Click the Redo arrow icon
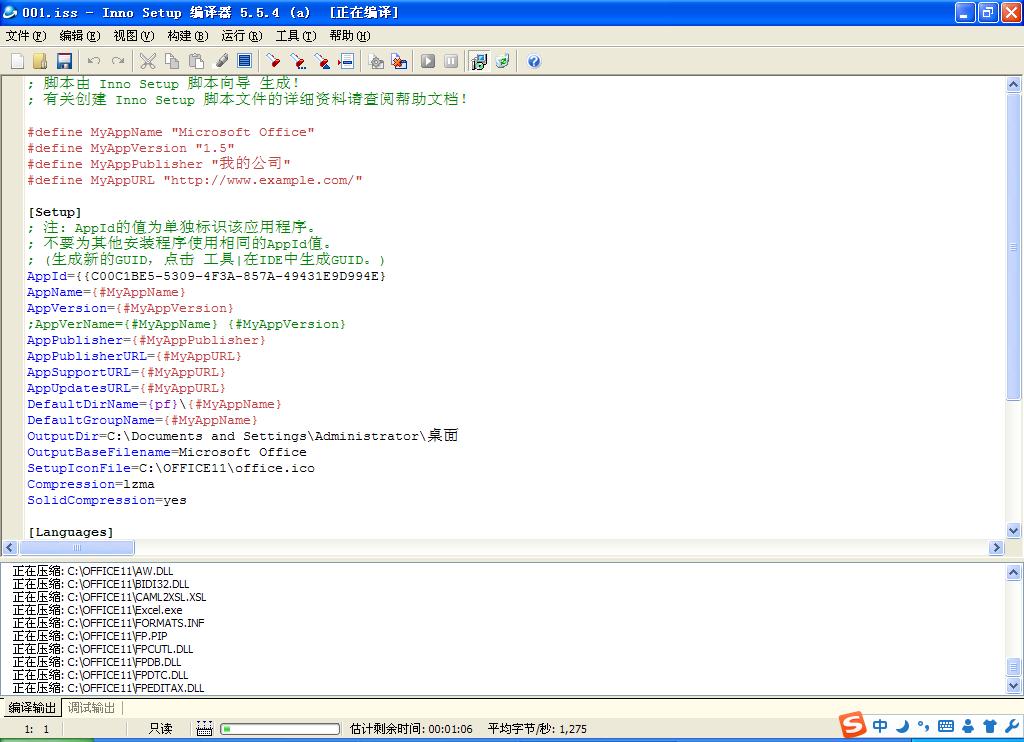The image size is (1024, 742). (118, 61)
